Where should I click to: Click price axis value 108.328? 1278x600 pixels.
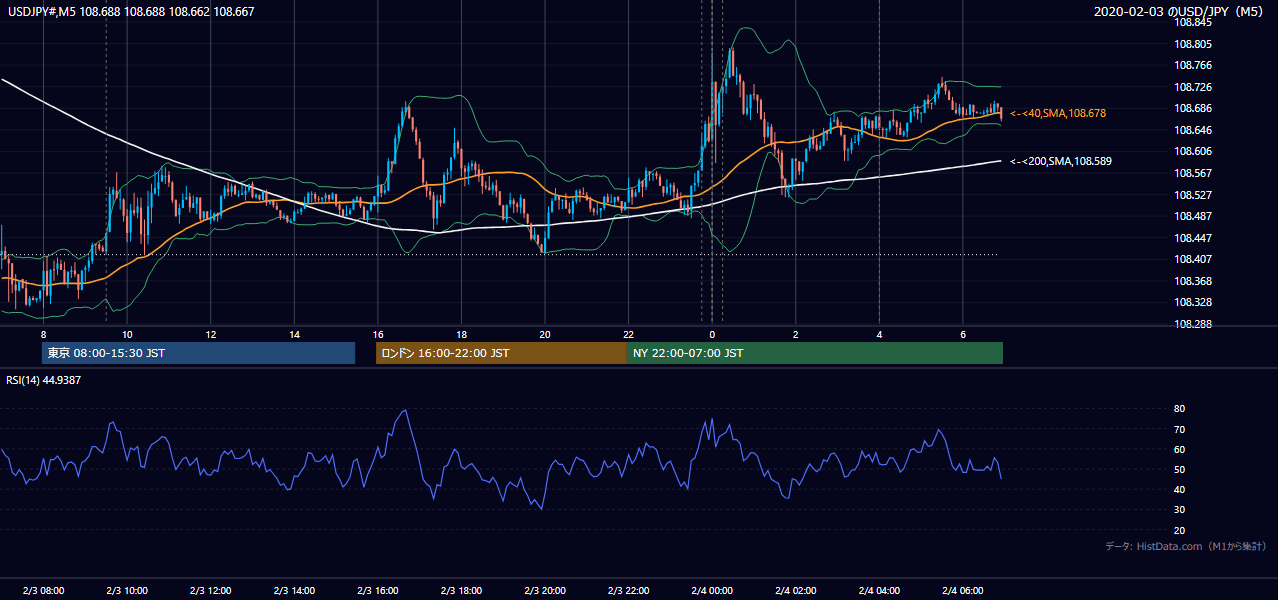coord(1192,302)
